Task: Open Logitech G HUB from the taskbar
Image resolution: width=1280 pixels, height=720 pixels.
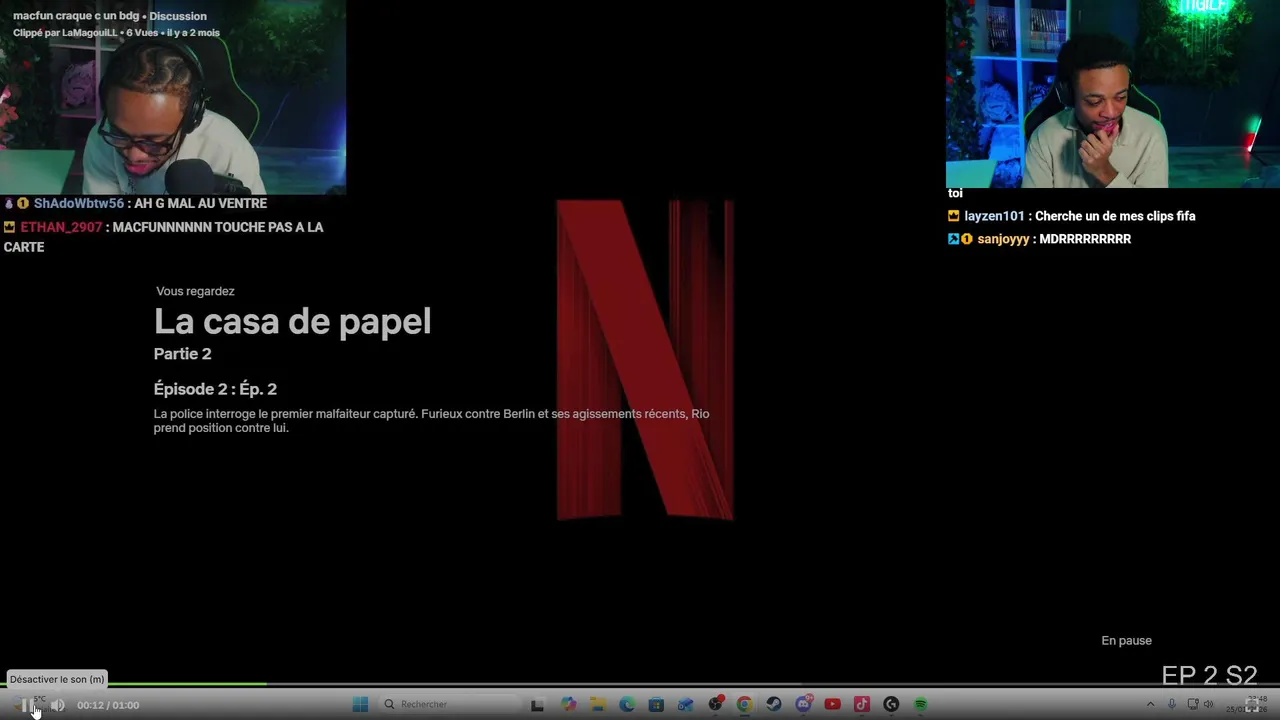Action: (891, 704)
